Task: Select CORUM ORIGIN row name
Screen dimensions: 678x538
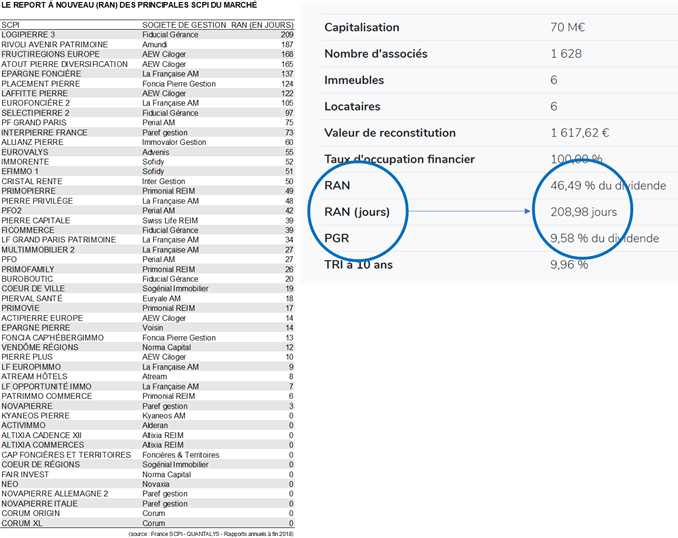Action: [x=30, y=513]
